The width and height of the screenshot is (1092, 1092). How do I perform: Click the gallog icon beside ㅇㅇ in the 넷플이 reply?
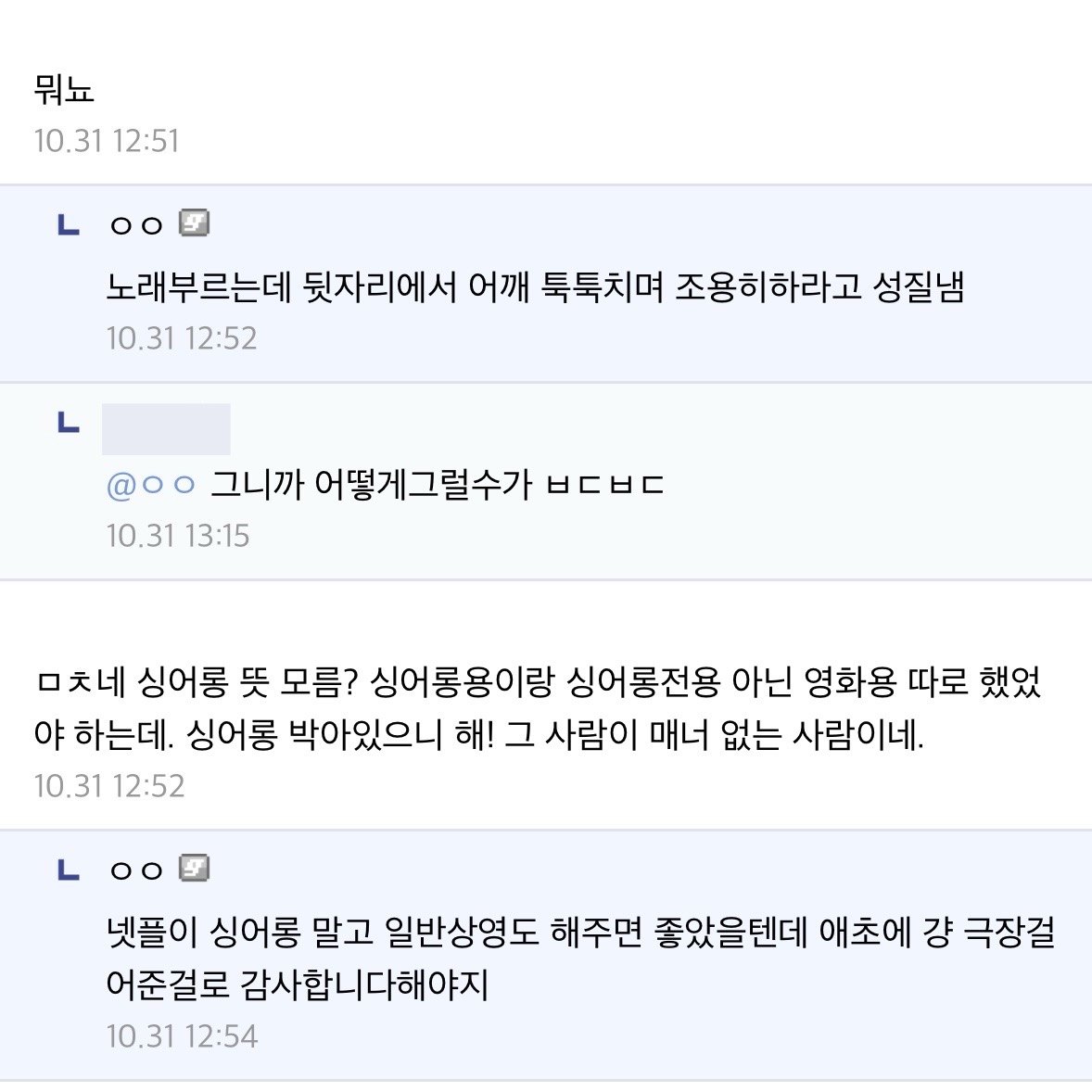click(194, 869)
